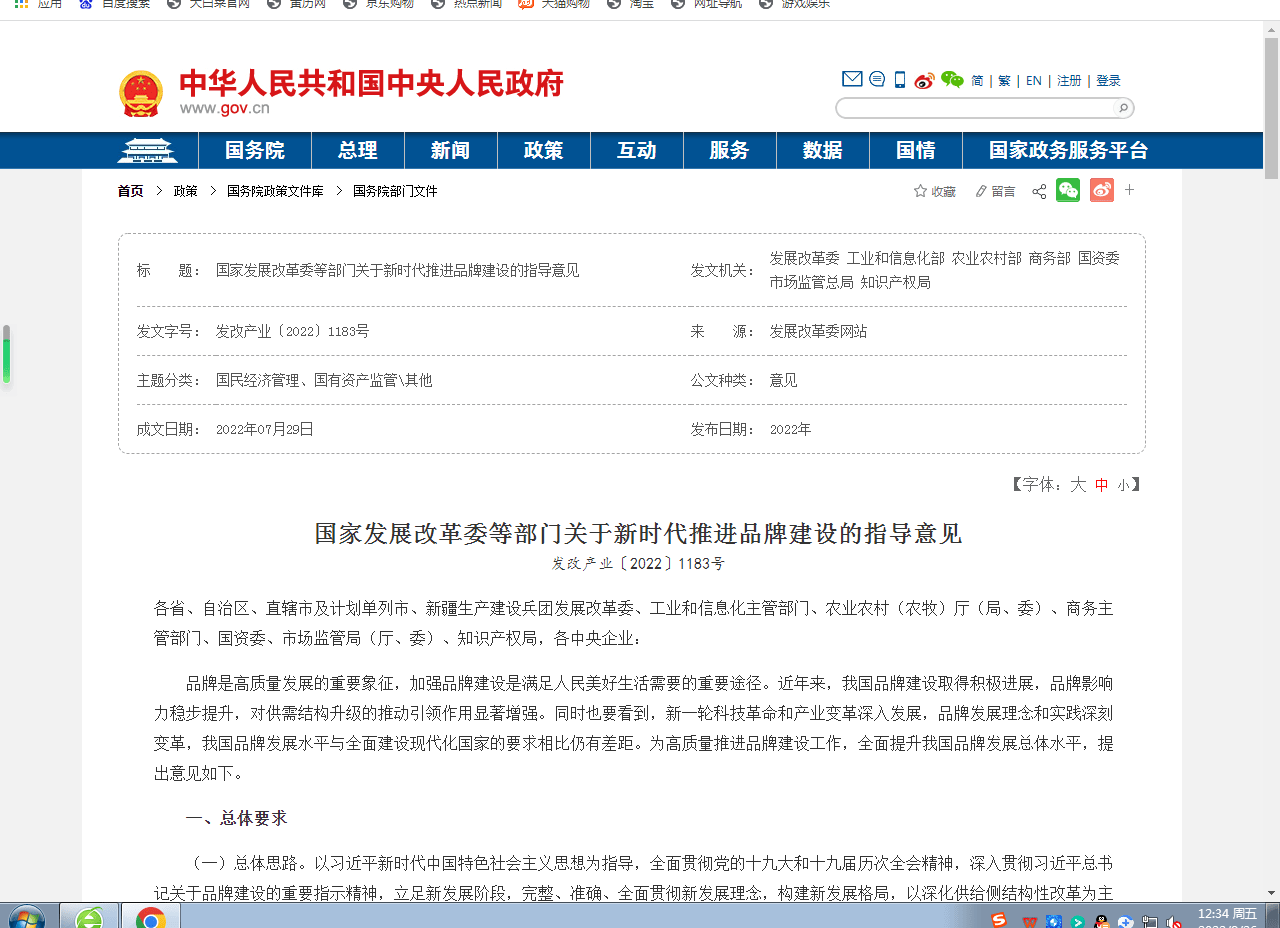The width and height of the screenshot is (1280, 928).
Task: Click the scrollbar up arrow
Action: [x=1271, y=30]
